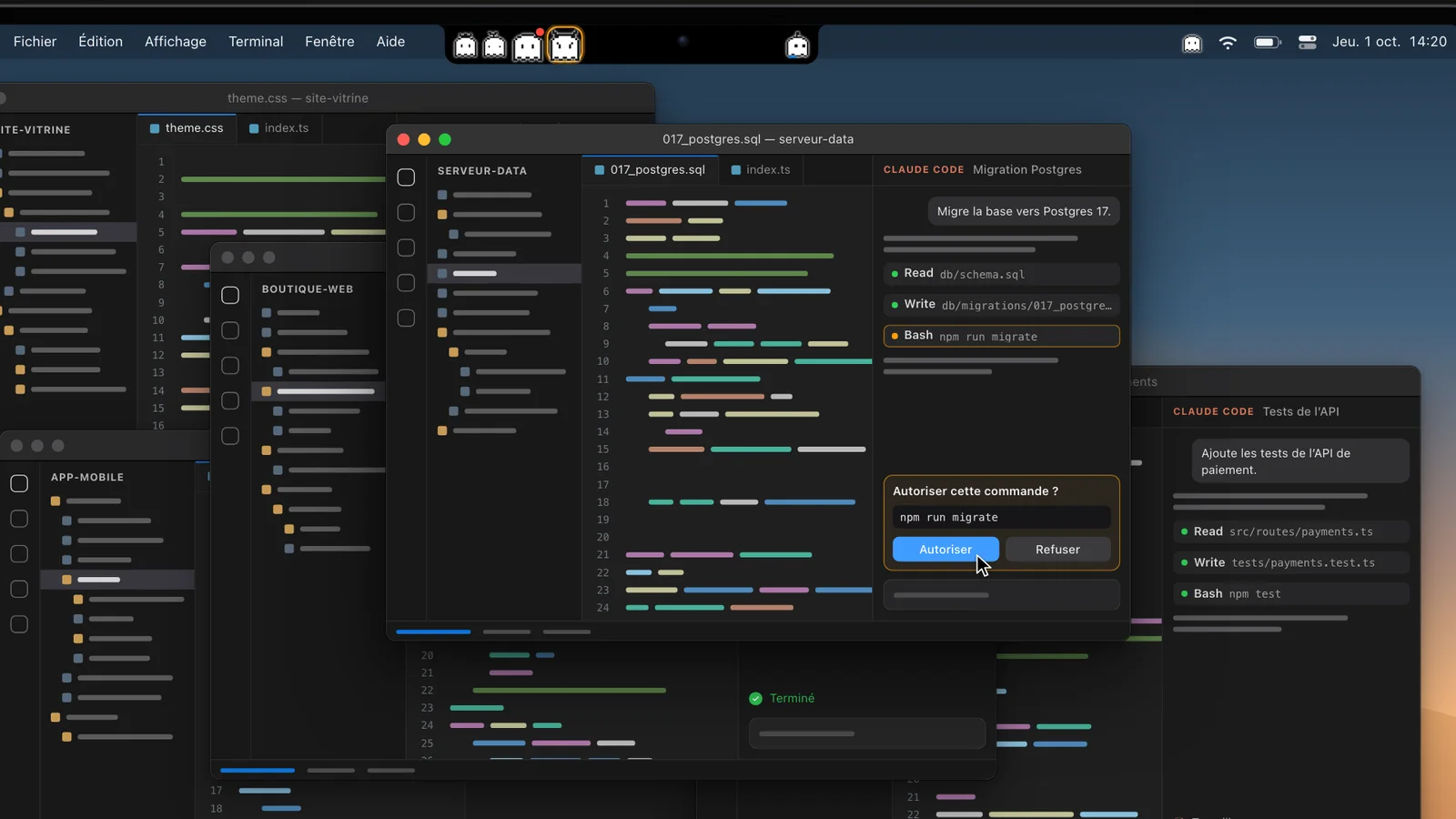Open the ghost menu bar icon beside Wi-Fi
The image size is (1456, 819).
1192,43
